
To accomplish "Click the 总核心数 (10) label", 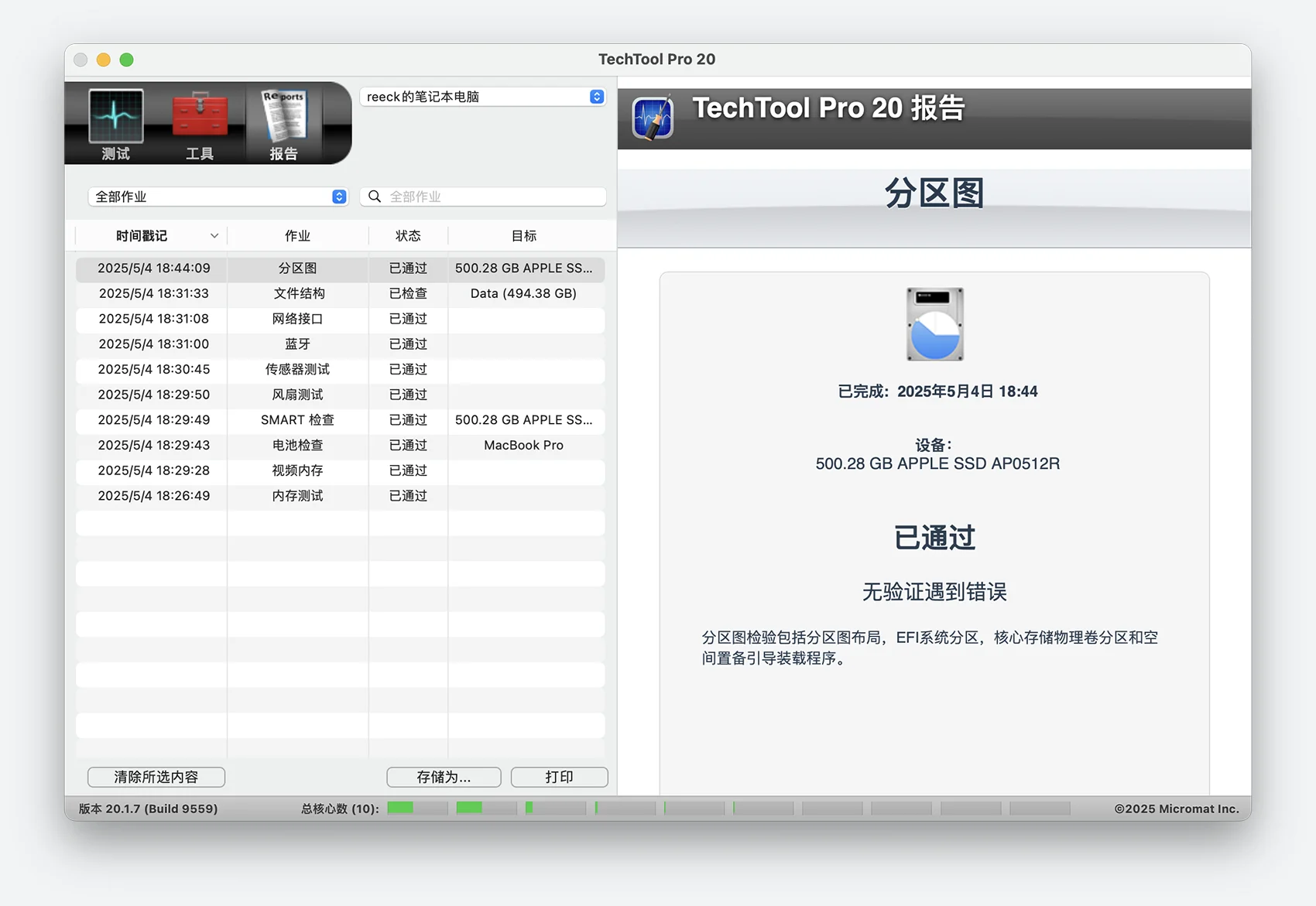I will click(340, 809).
